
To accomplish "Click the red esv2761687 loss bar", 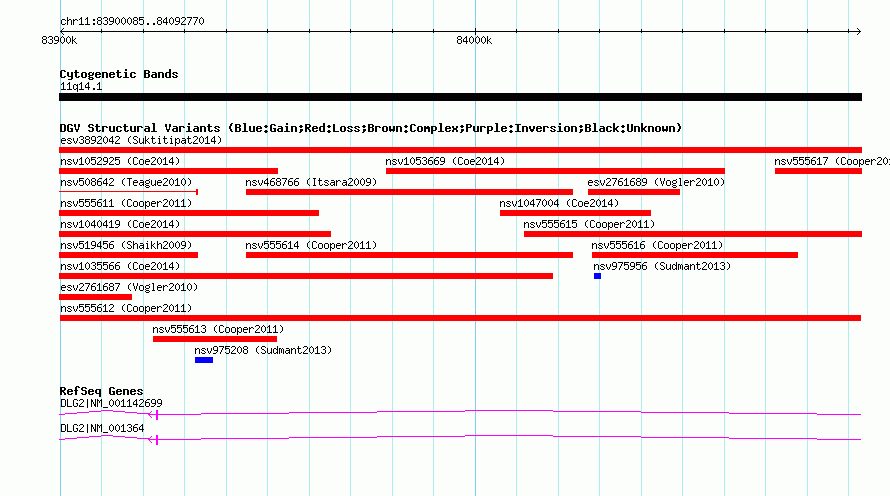I will [95, 297].
